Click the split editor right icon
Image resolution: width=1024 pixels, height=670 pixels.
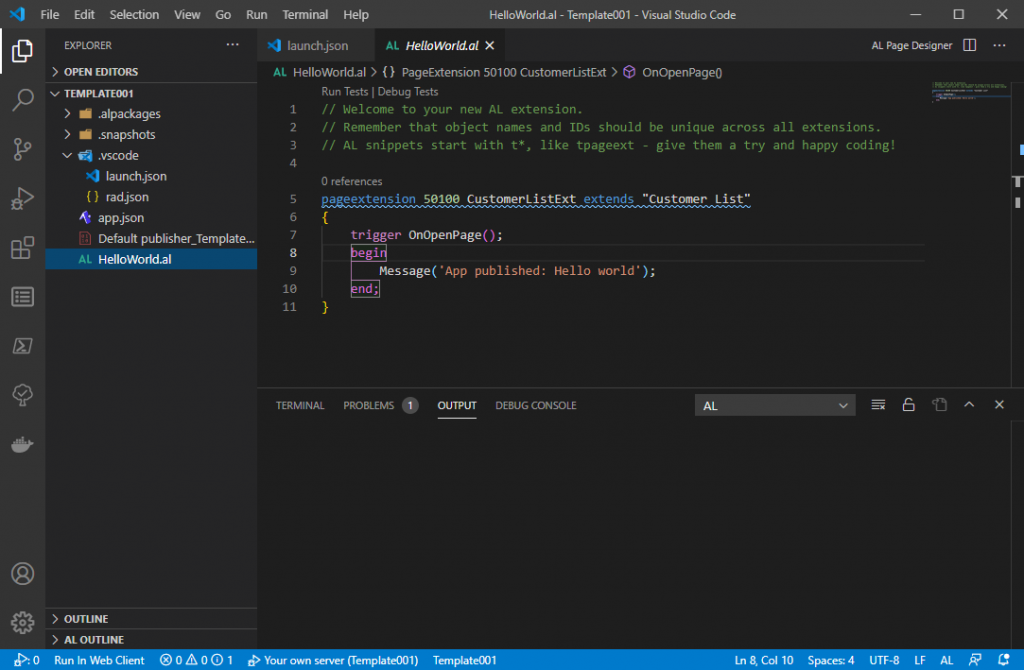(970, 45)
